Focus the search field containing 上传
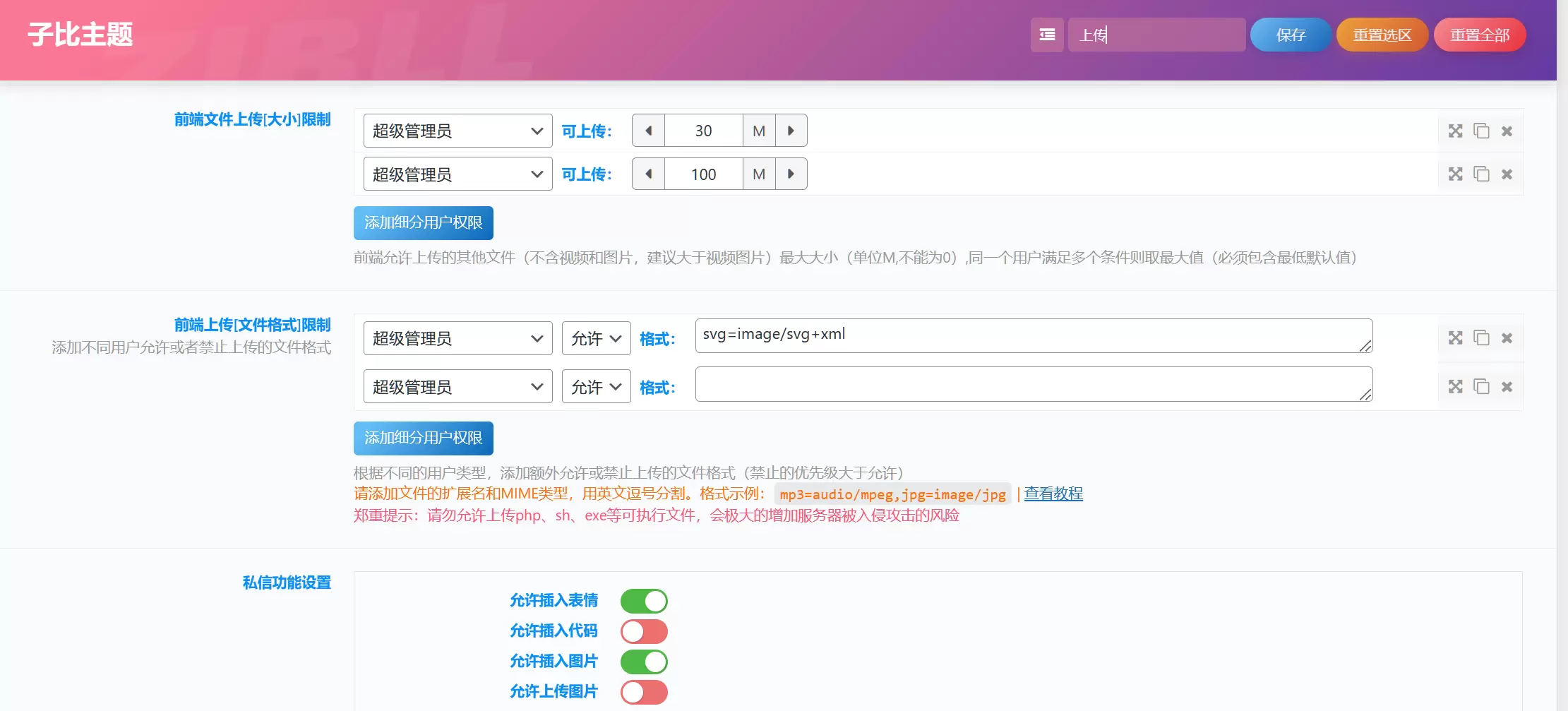This screenshot has width=1568, height=711. [x=1156, y=35]
